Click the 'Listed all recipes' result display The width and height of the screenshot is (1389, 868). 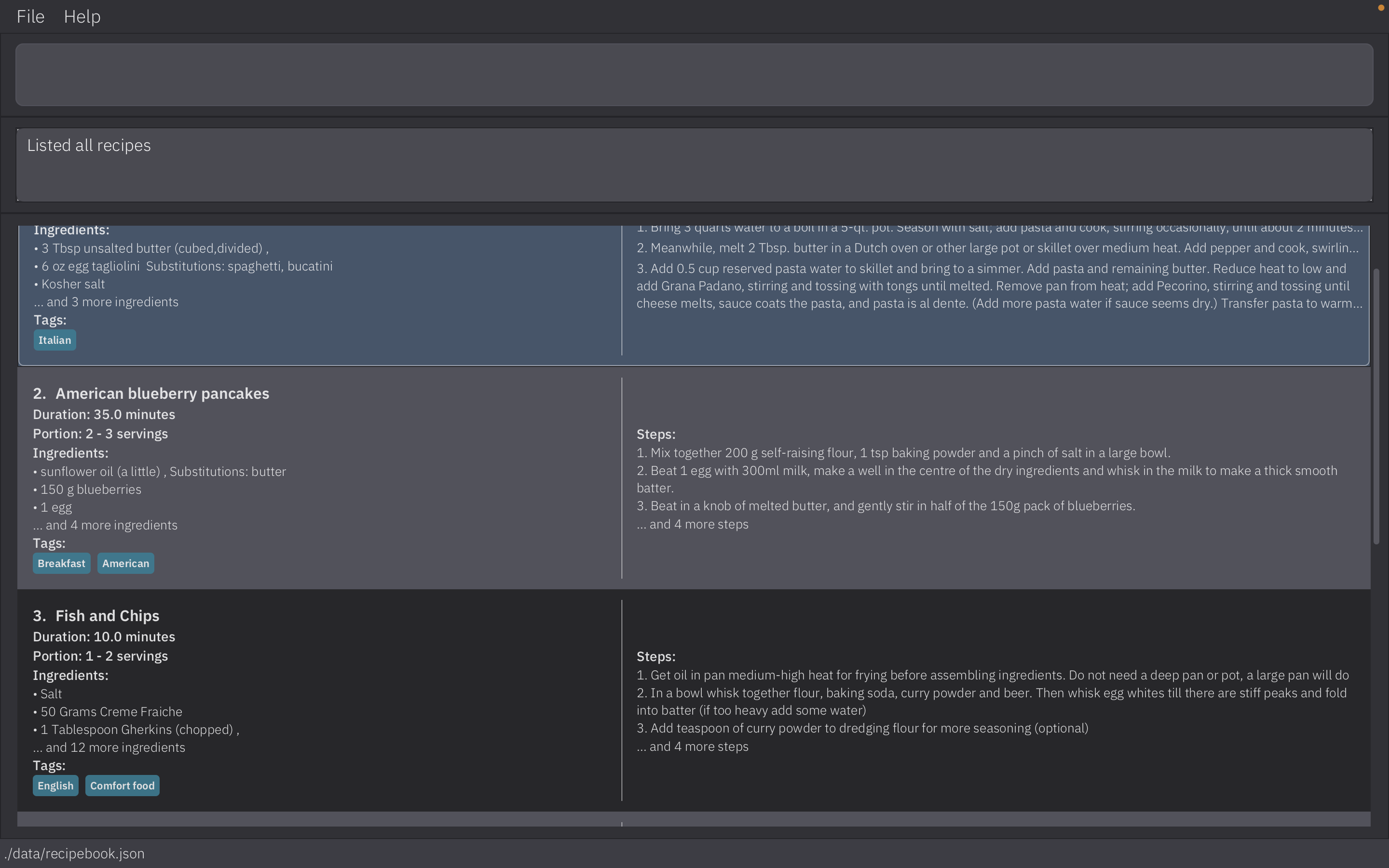coord(694,165)
